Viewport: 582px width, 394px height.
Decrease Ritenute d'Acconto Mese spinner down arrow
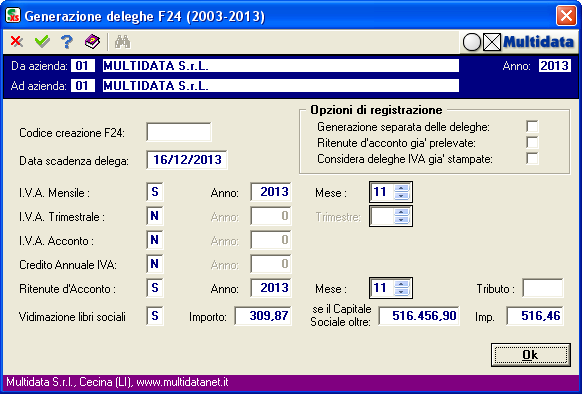[x=401, y=292]
